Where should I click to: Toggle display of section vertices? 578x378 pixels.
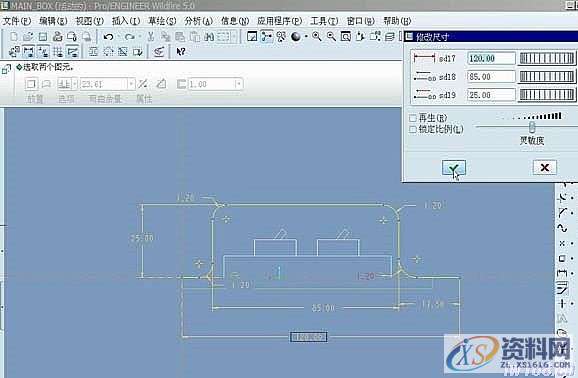(x=73, y=52)
